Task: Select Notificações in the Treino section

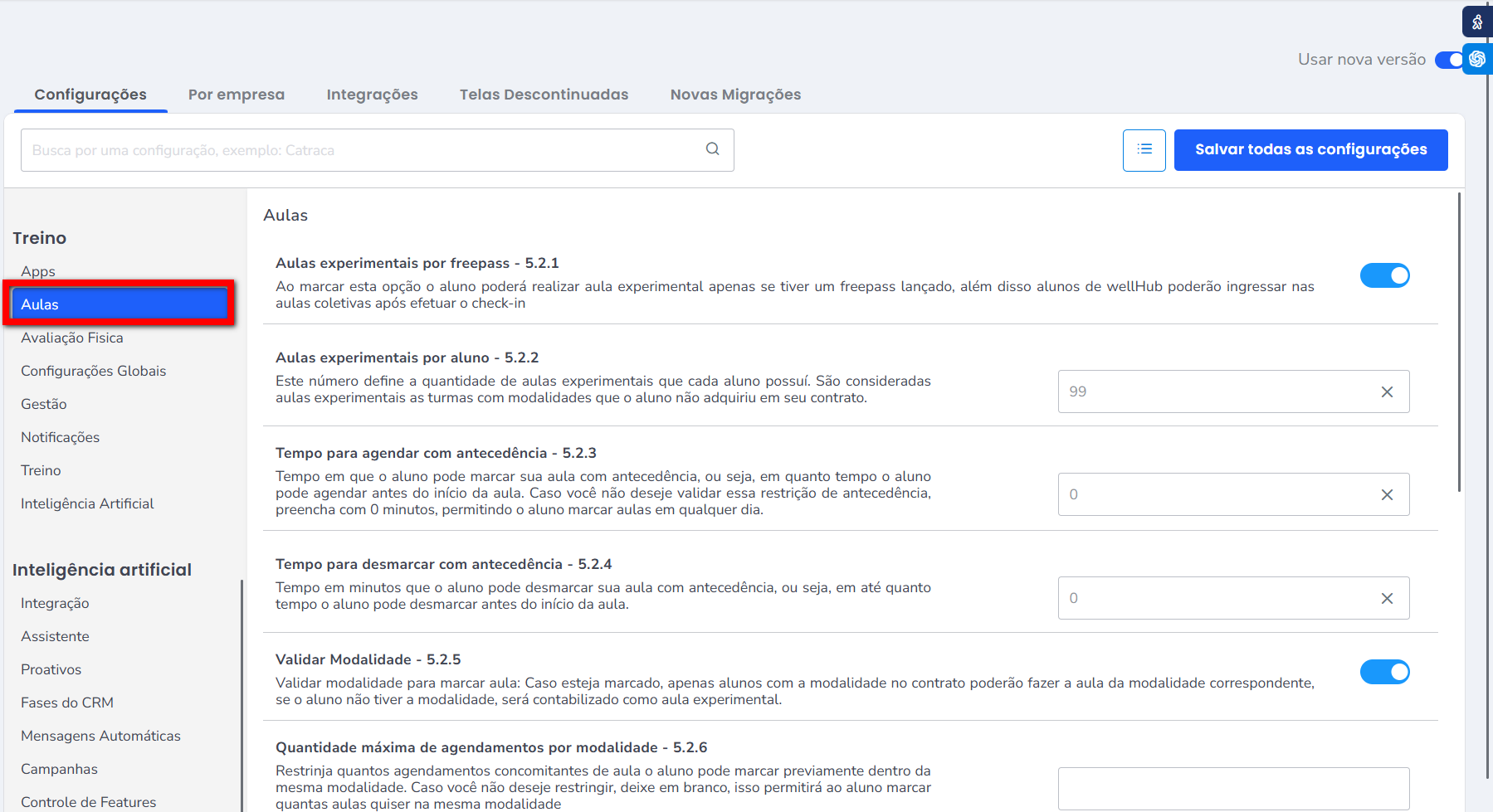Action: click(60, 437)
